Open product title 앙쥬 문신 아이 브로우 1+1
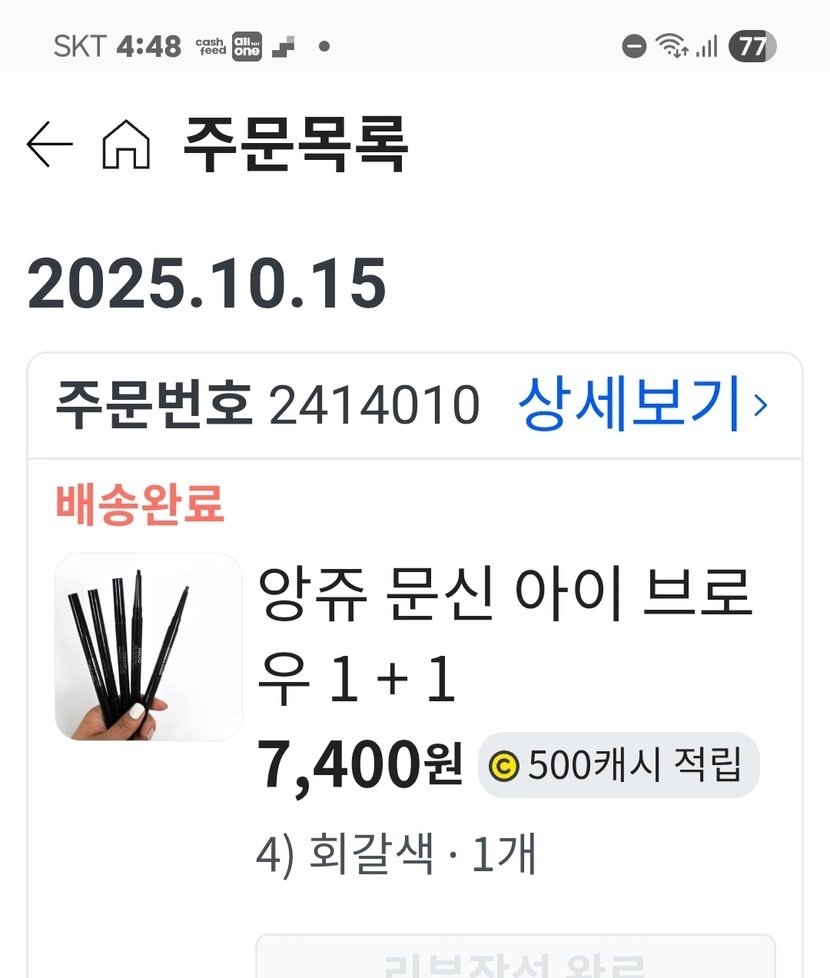This screenshot has height=978, width=830. tap(504, 635)
